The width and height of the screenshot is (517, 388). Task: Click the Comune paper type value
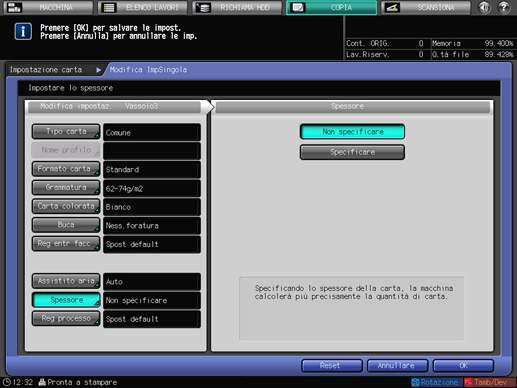coord(152,132)
